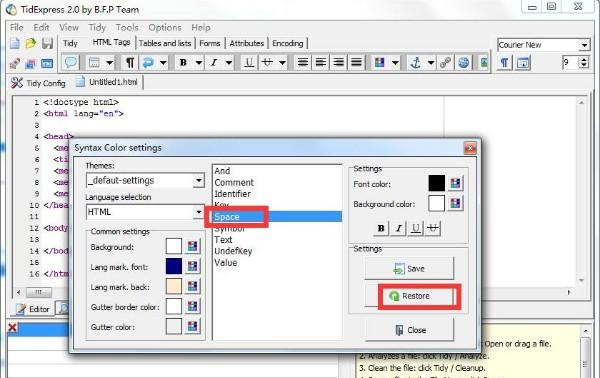600x378 pixels.
Task: Apply the italic tag from the main toolbar
Action: [x=214, y=62]
